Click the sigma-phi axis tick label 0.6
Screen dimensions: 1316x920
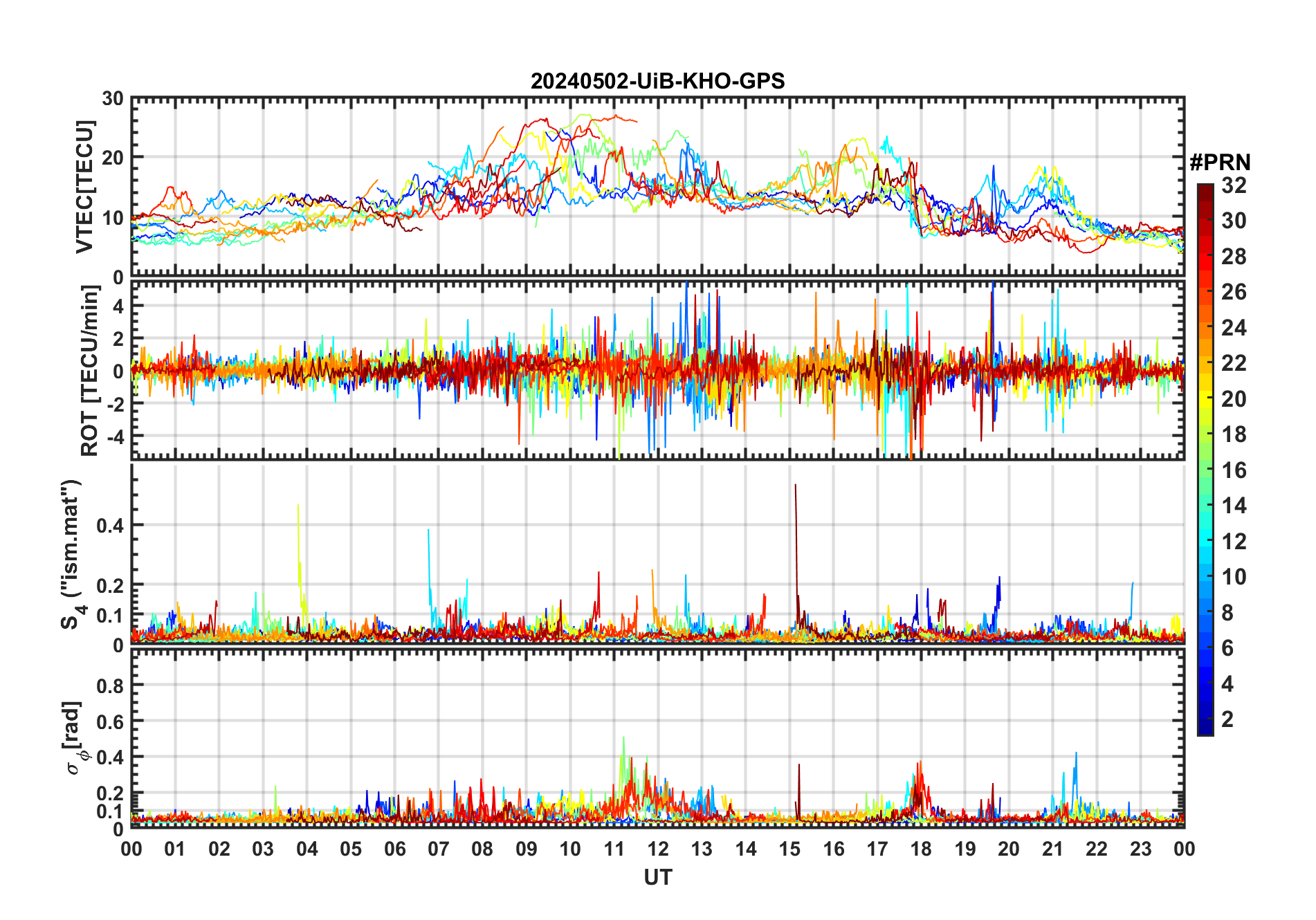pos(111,722)
